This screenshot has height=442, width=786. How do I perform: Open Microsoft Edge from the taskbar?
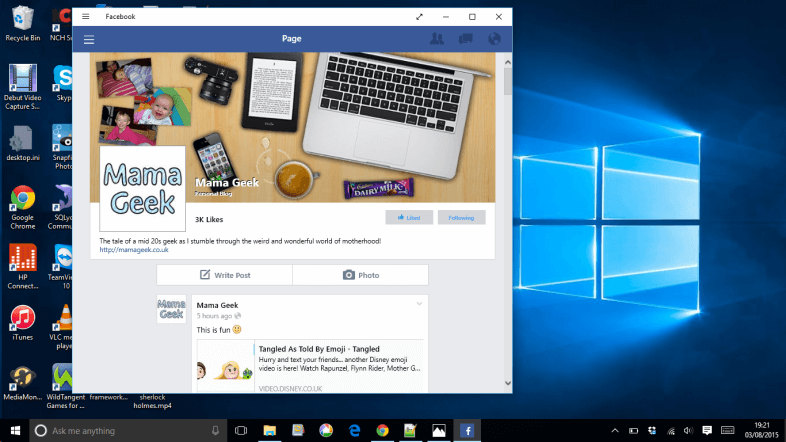[354, 430]
